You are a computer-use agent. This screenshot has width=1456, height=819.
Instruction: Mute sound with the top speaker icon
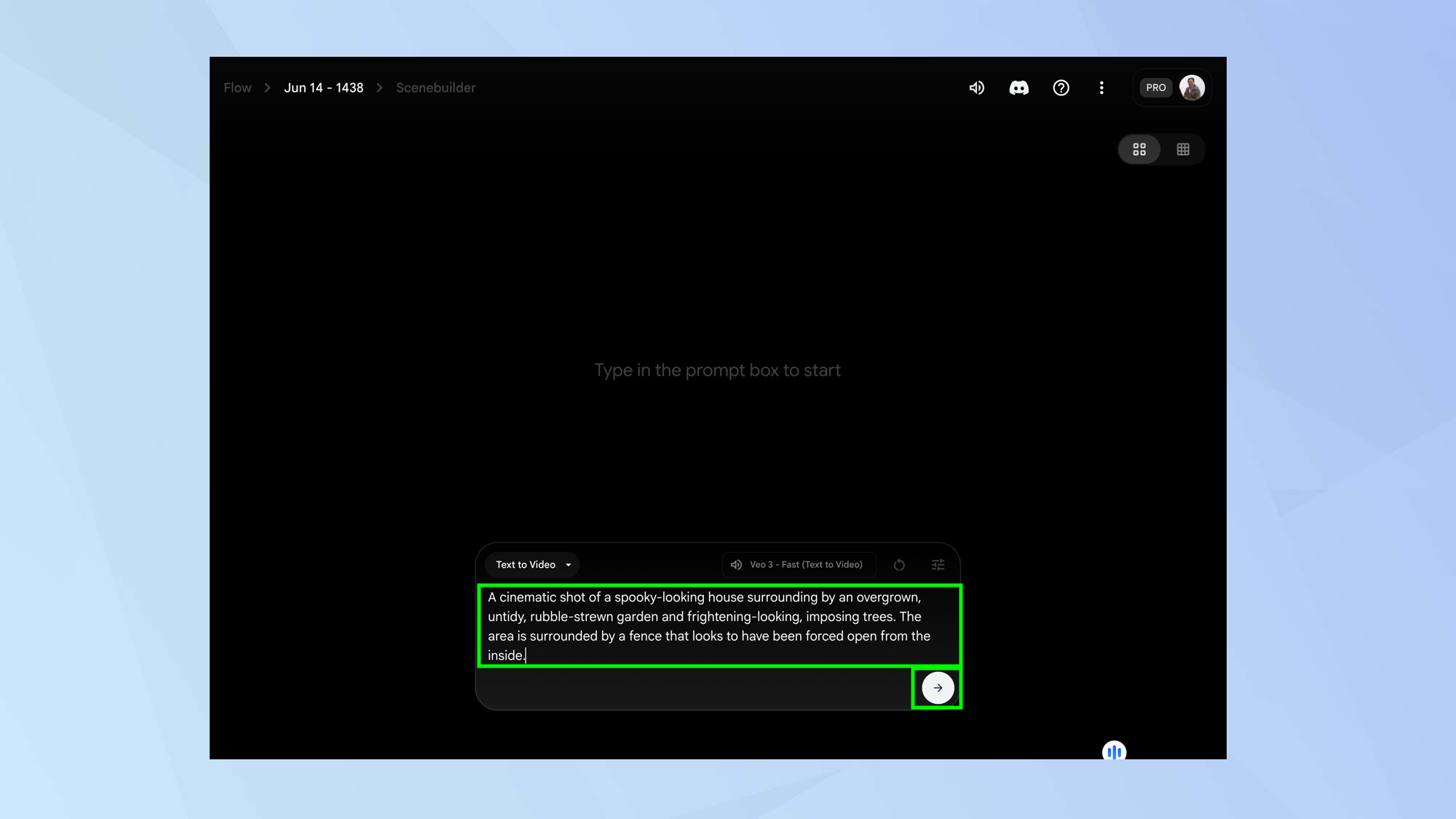coord(976,88)
